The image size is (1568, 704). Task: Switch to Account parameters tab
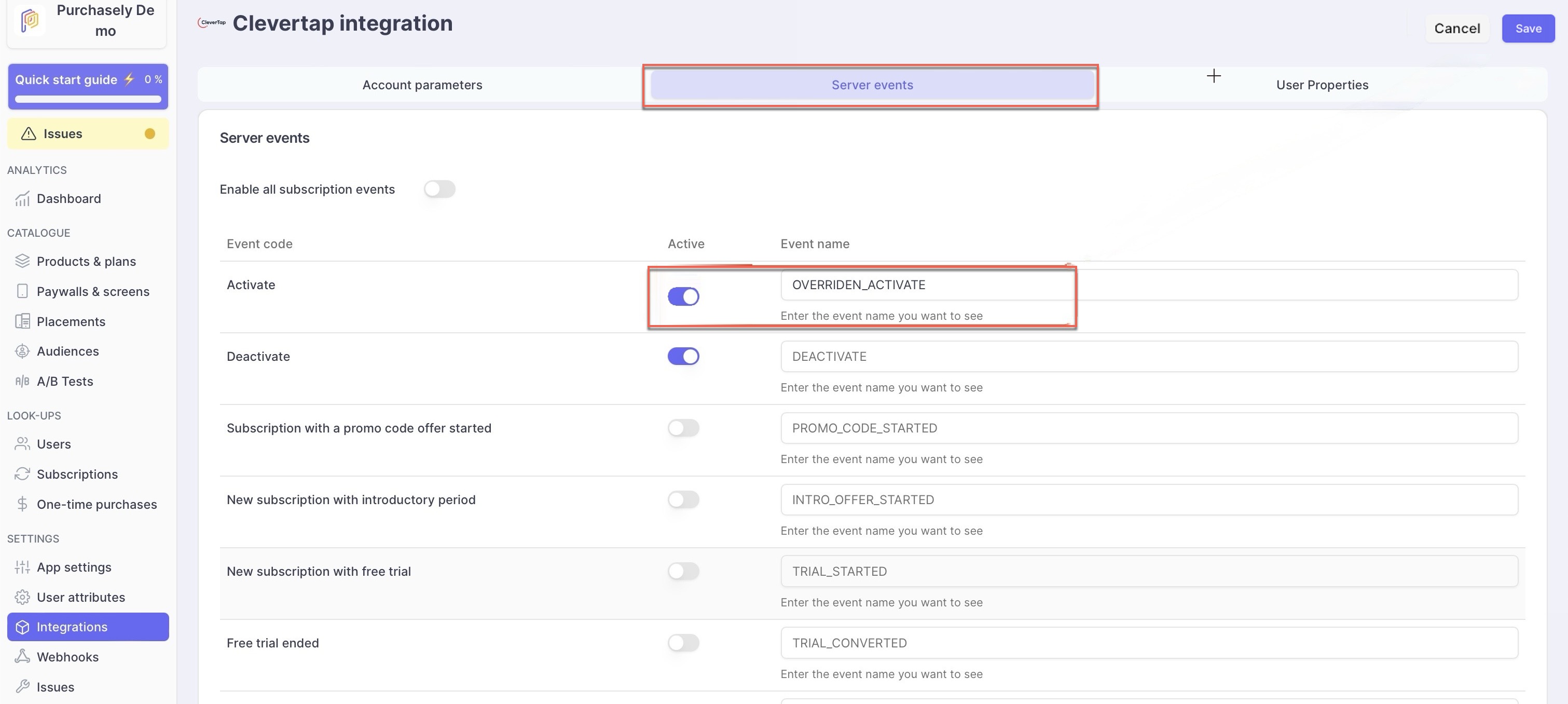tap(422, 85)
